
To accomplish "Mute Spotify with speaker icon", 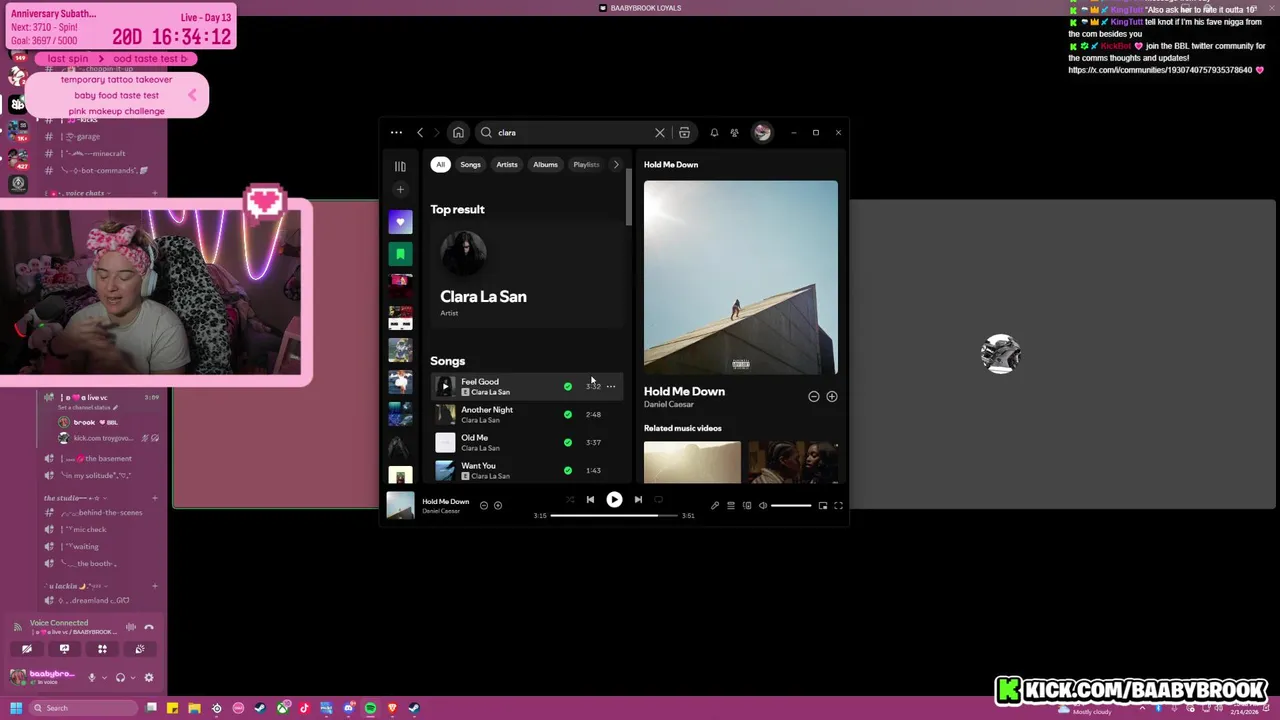I will [x=763, y=506].
